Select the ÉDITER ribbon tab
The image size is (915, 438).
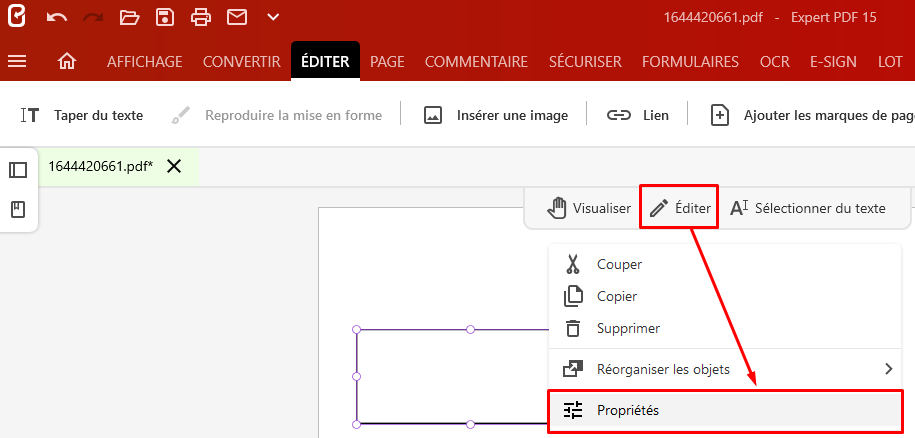coord(325,61)
